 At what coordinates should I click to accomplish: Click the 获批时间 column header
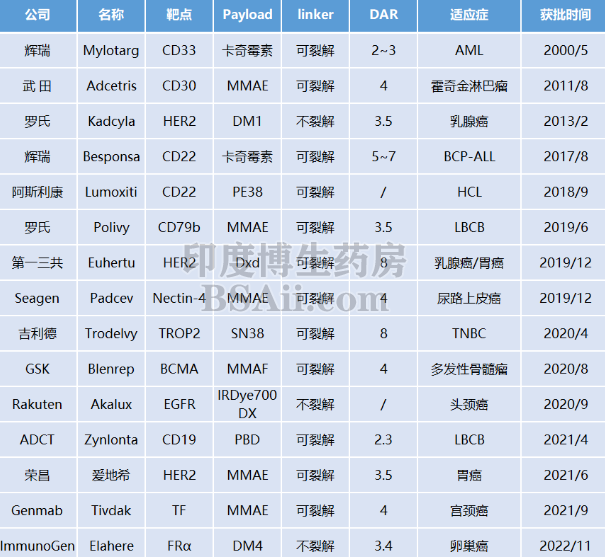tap(565, 15)
